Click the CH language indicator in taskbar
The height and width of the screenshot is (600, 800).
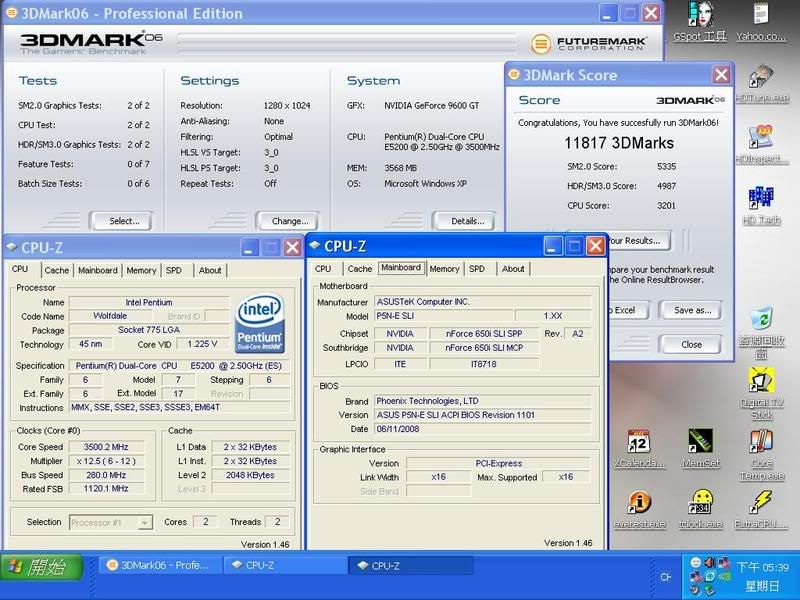(665, 577)
